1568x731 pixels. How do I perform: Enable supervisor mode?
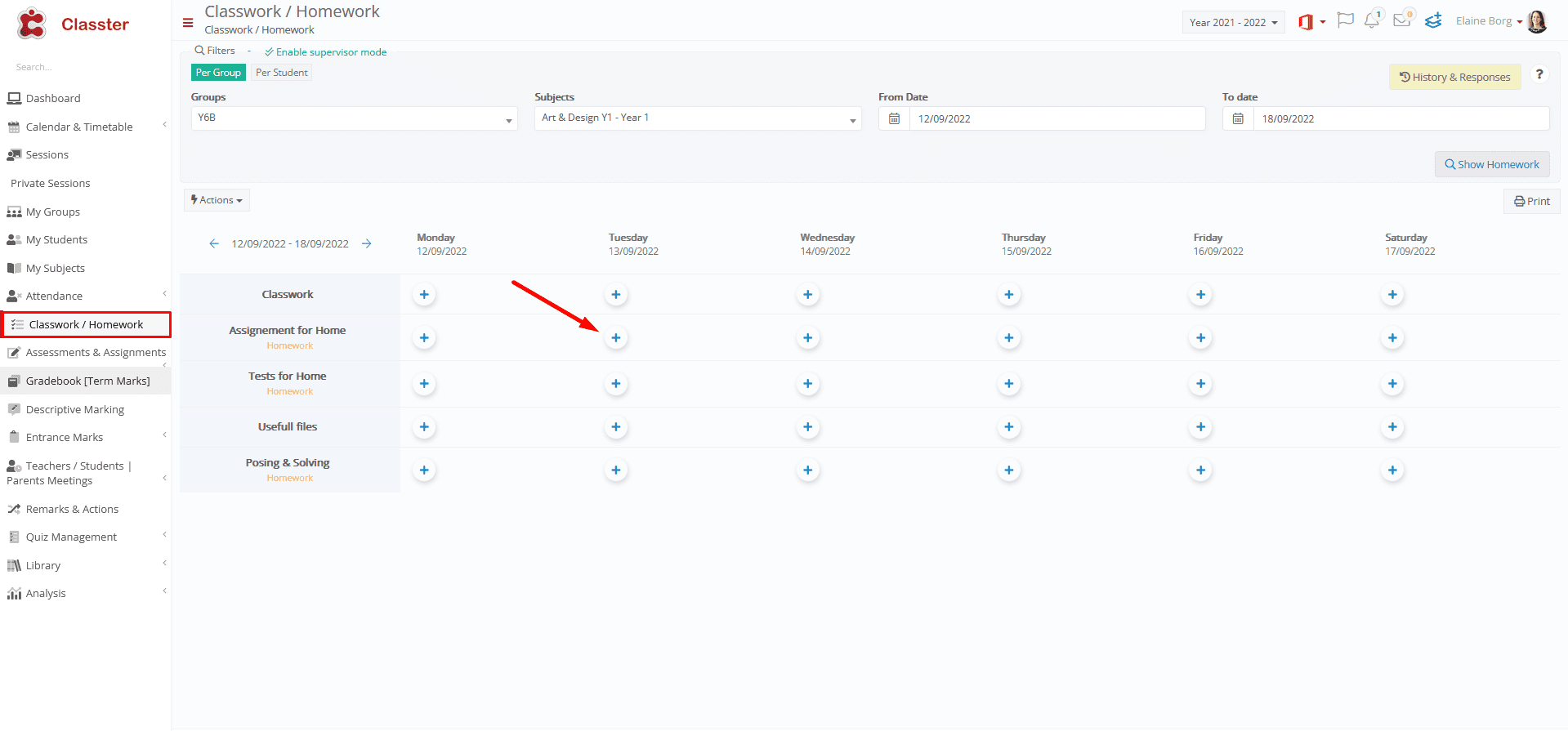click(326, 51)
